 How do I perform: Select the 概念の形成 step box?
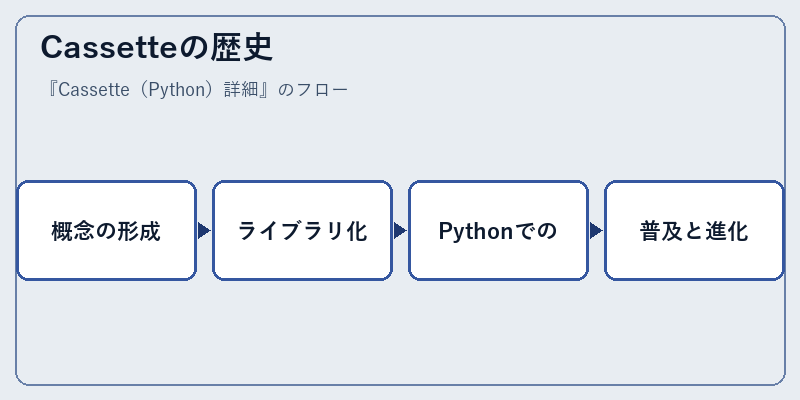coord(107,231)
